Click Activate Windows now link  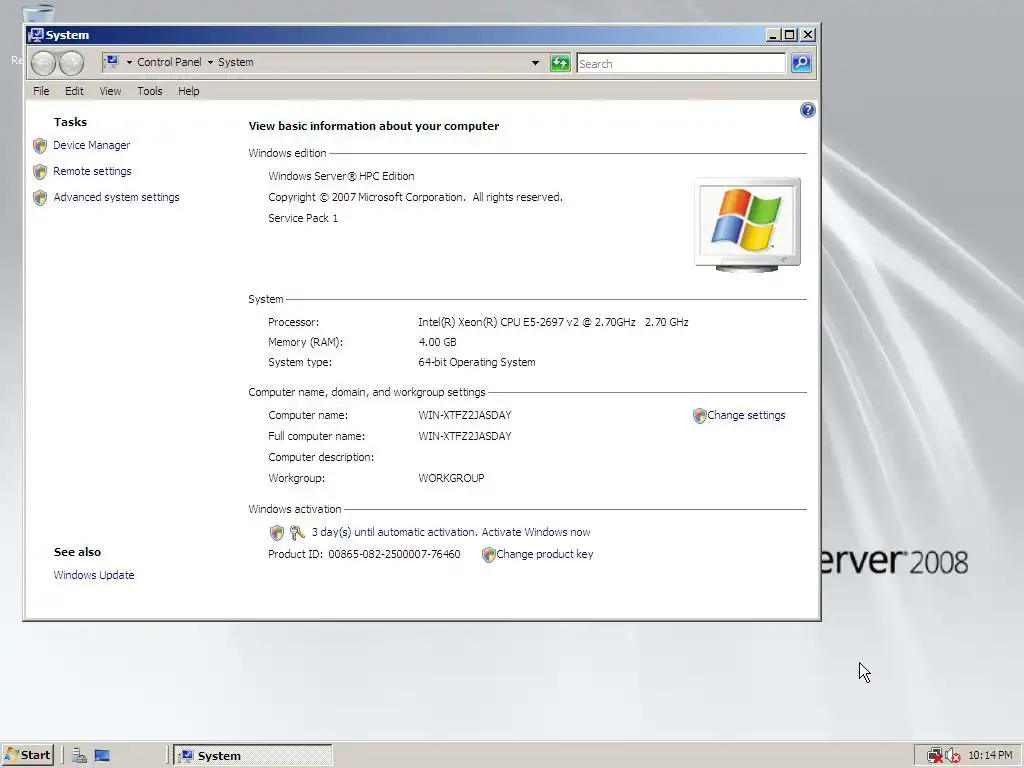(536, 532)
